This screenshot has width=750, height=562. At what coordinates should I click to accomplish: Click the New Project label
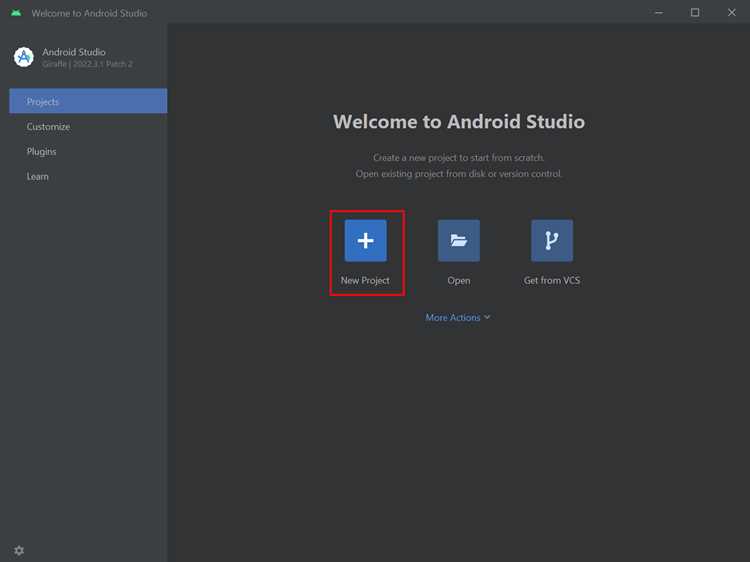coord(365,281)
